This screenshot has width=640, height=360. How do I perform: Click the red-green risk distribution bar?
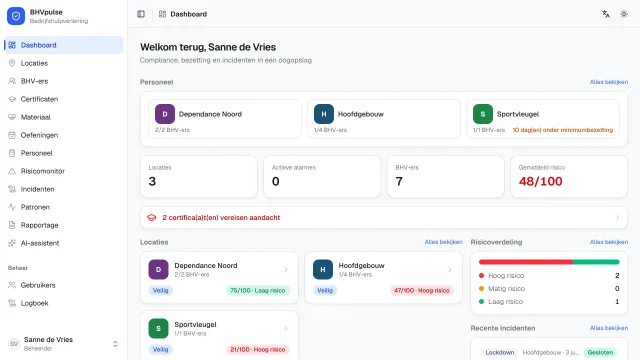(549, 262)
